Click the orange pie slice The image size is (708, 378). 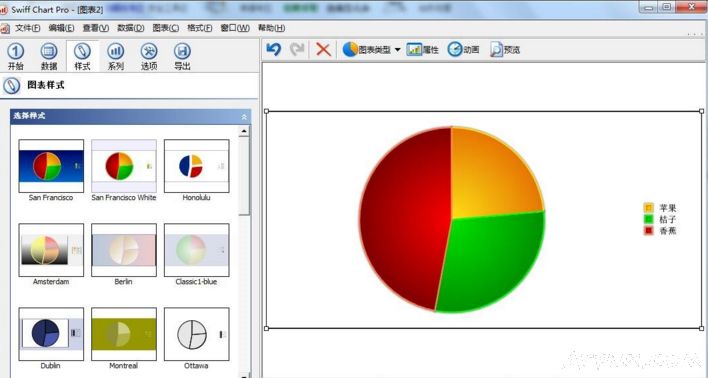click(492, 176)
